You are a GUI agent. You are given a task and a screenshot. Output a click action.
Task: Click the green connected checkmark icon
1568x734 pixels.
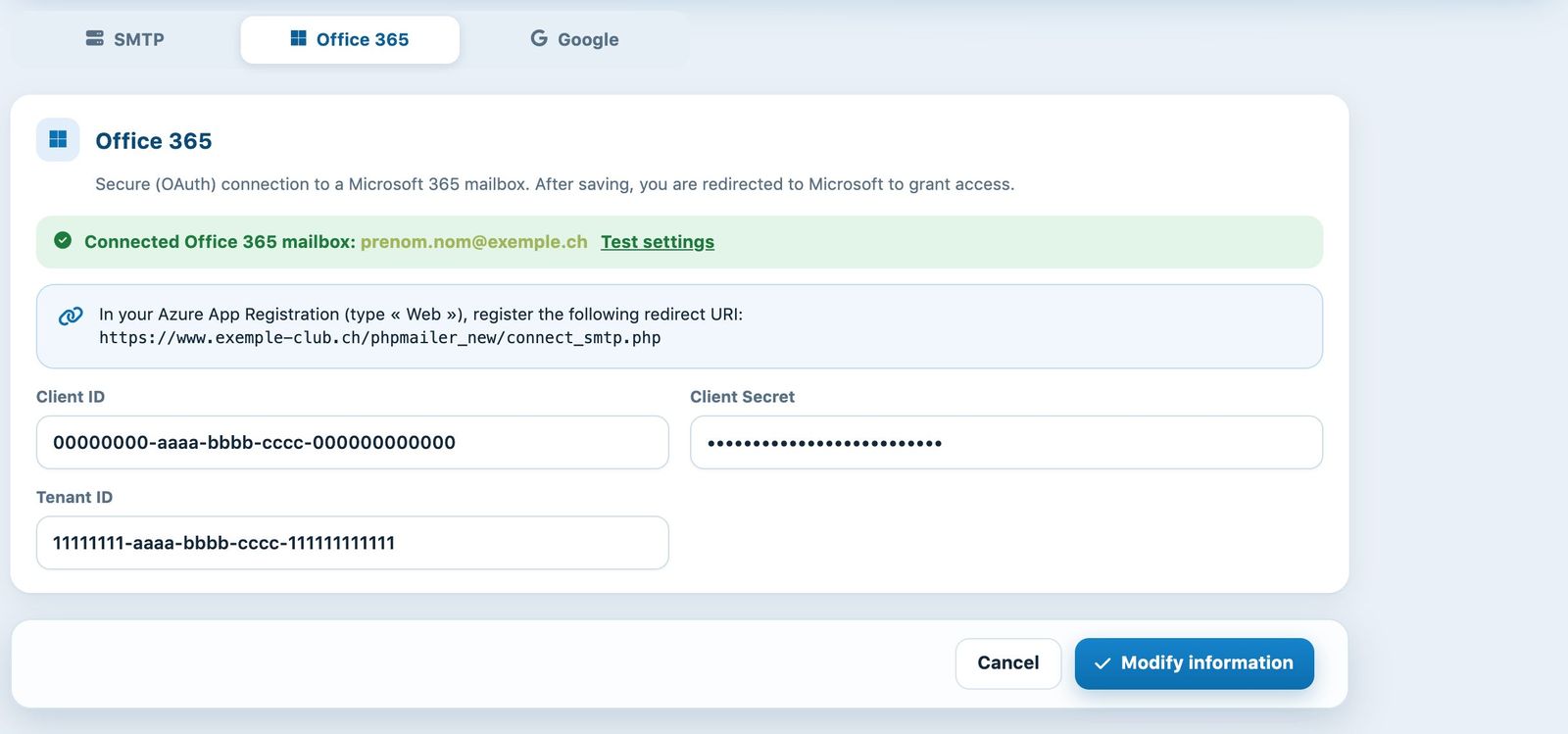pos(63,240)
